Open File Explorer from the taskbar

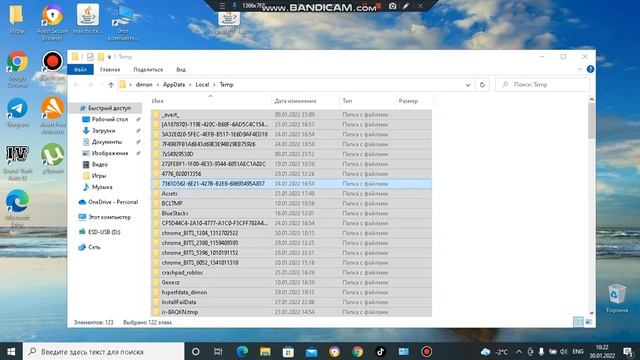tap(265, 351)
